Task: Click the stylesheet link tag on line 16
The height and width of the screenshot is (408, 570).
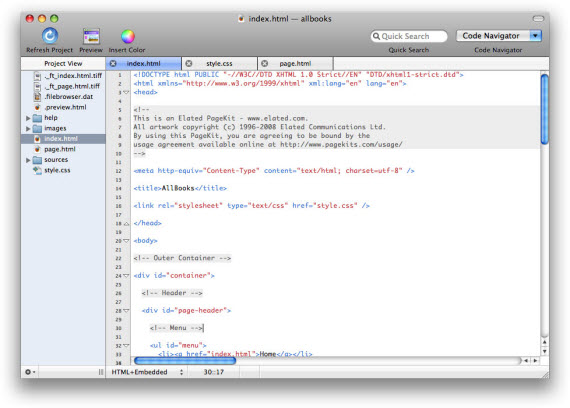Action: [x=252, y=205]
